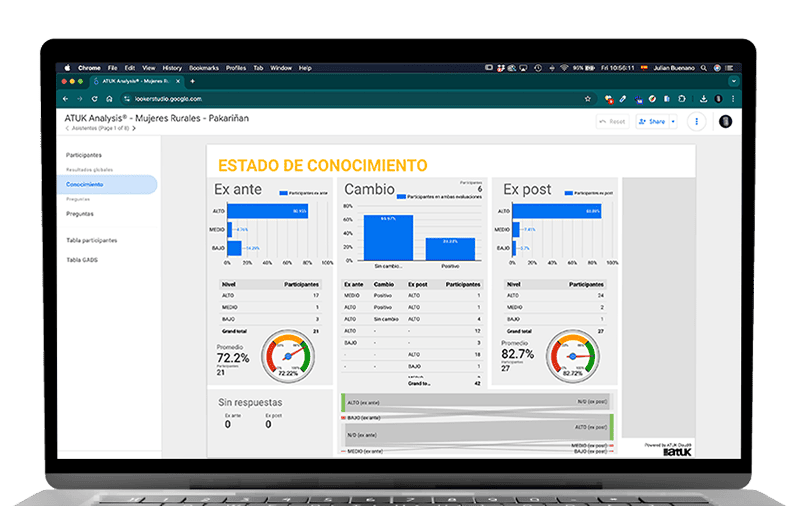The height and width of the screenshot is (506, 800).
Task: Click the Reset button
Action: point(612,122)
